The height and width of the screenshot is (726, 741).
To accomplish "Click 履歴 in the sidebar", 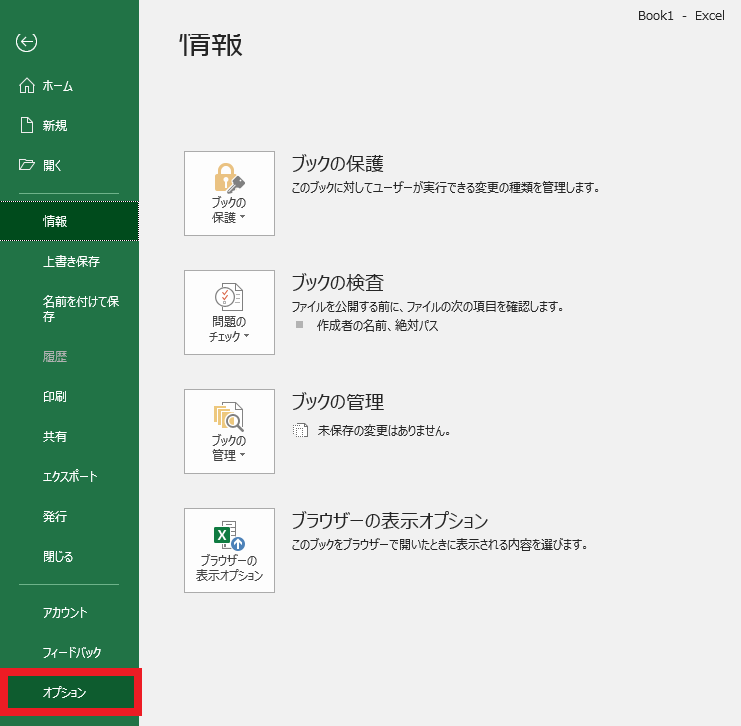I will [69, 356].
